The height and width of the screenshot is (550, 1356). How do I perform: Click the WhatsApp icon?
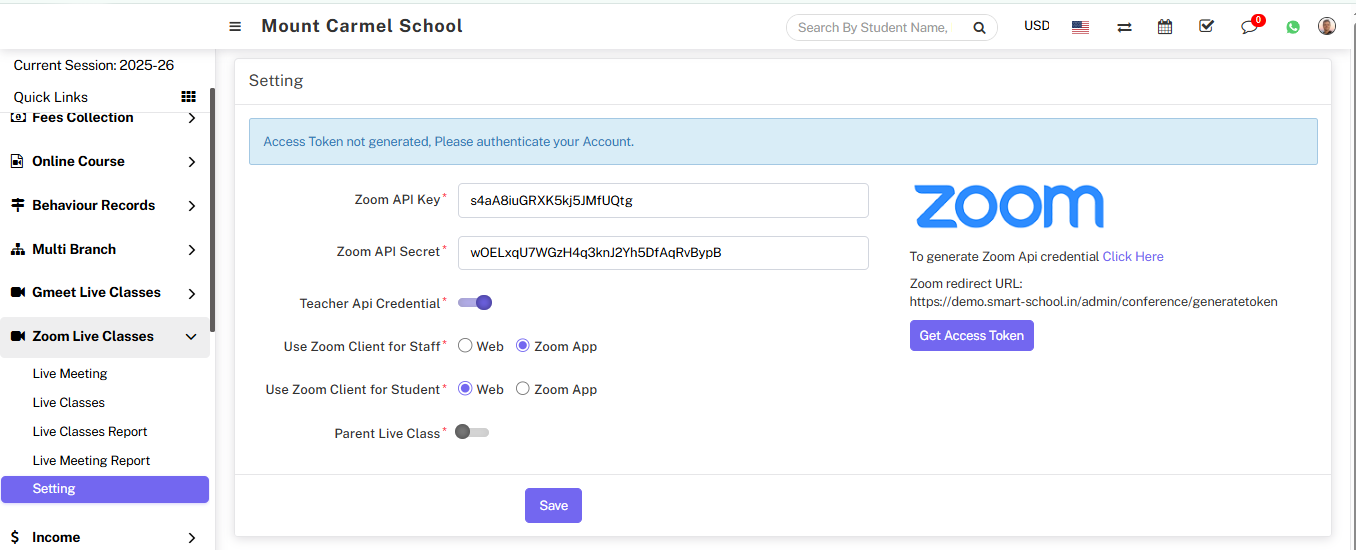point(1293,27)
